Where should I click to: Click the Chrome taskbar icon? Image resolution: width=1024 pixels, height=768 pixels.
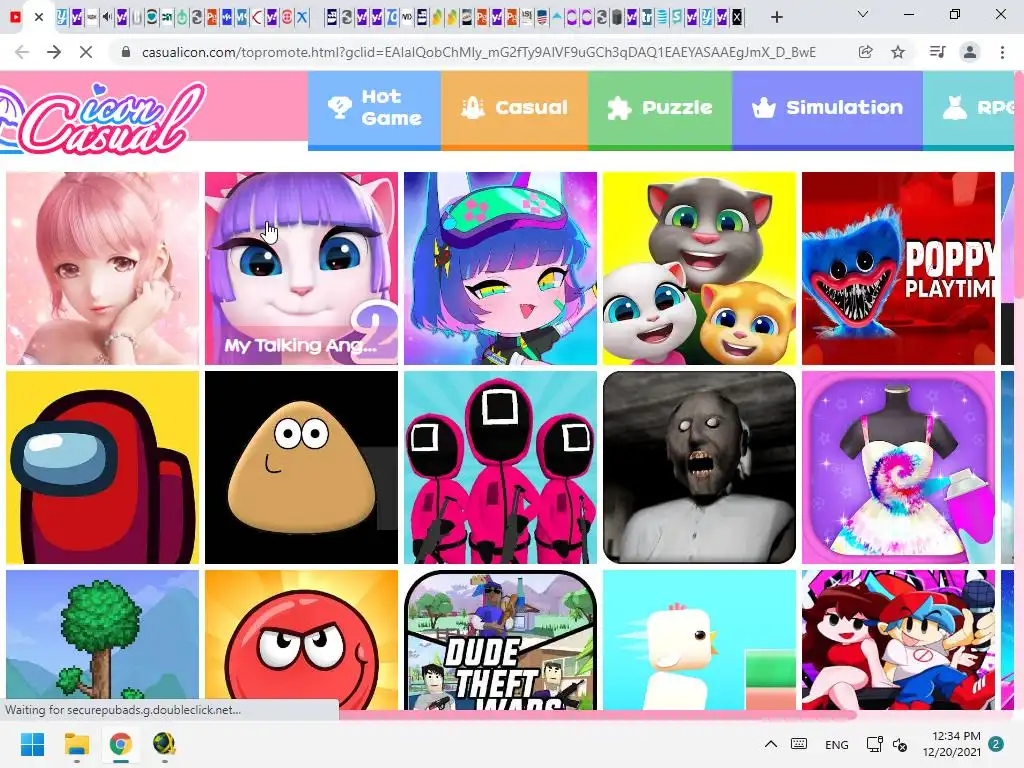click(x=121, y=744)
